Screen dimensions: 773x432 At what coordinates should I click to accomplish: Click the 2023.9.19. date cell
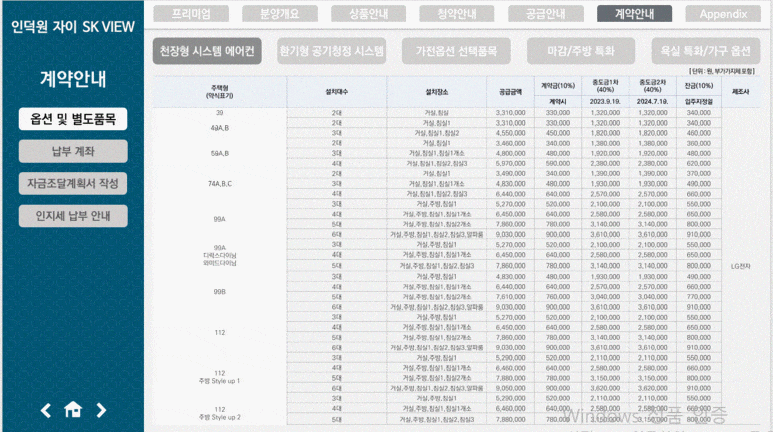pyautogui.click(x=605, y=102)
